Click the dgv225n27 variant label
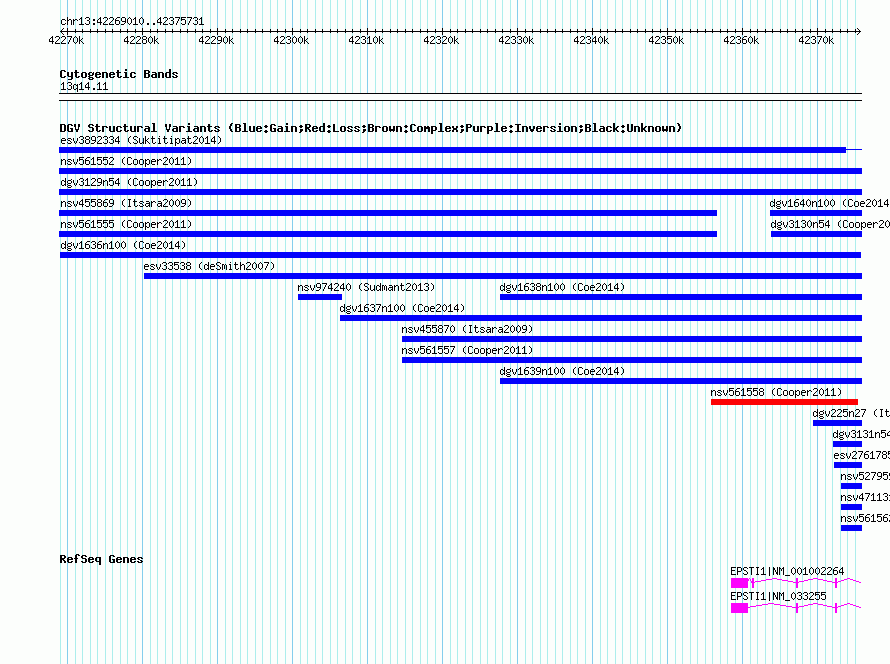This screenshot has height=664, width=890. click(851, 413)
